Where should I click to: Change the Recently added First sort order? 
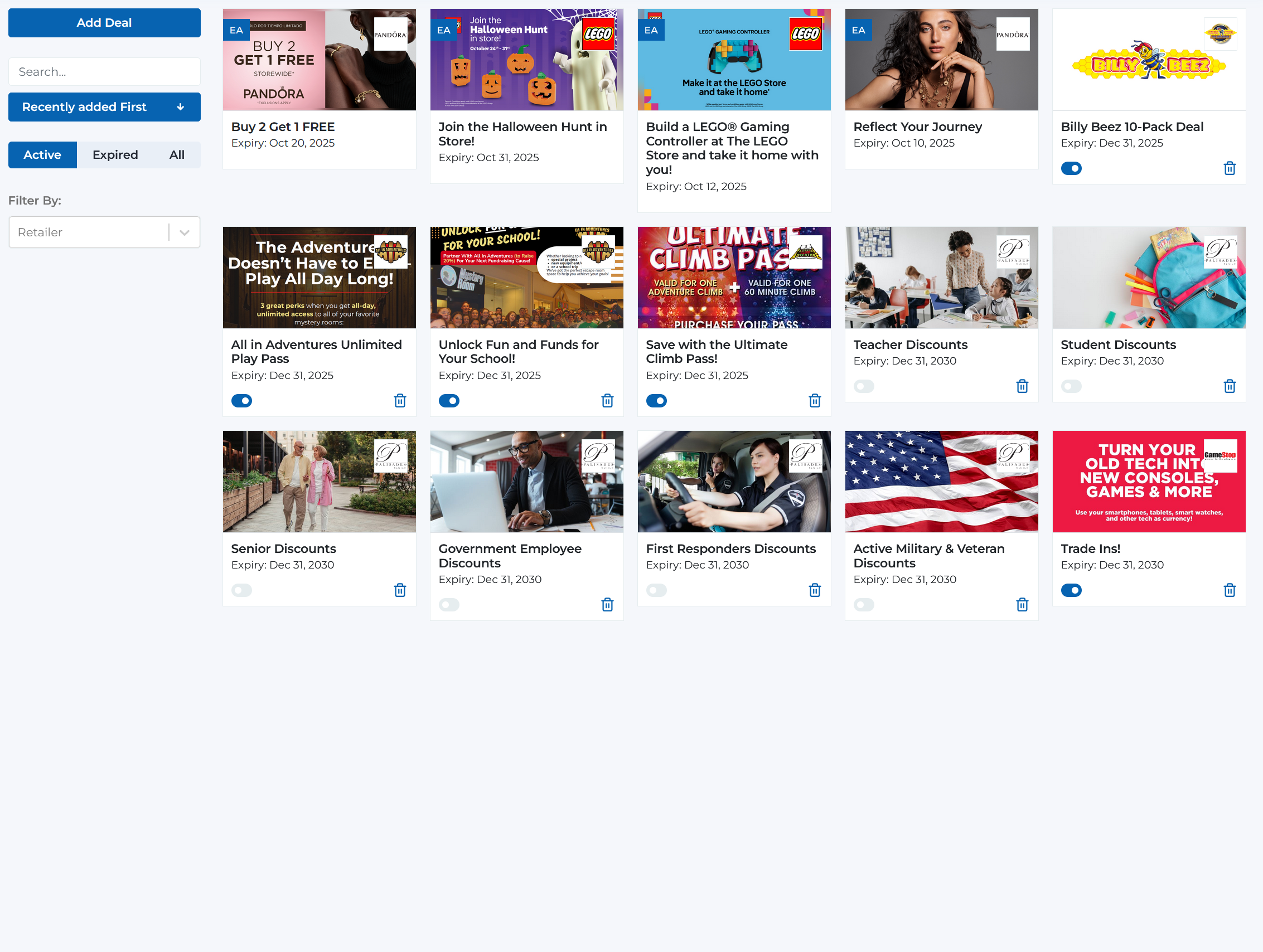(104, 106)
